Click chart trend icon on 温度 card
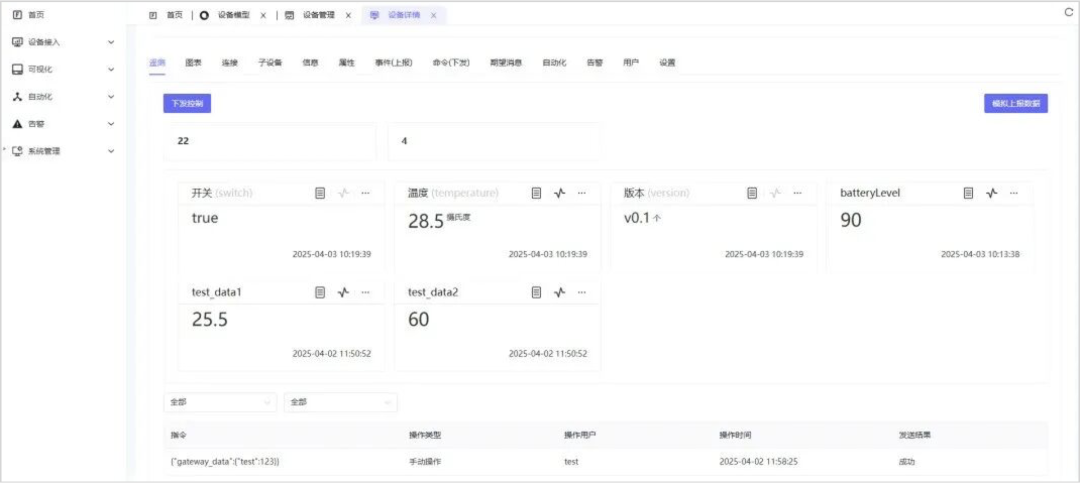This screenshot has width=1080, height=483. (x=560, y=193)
